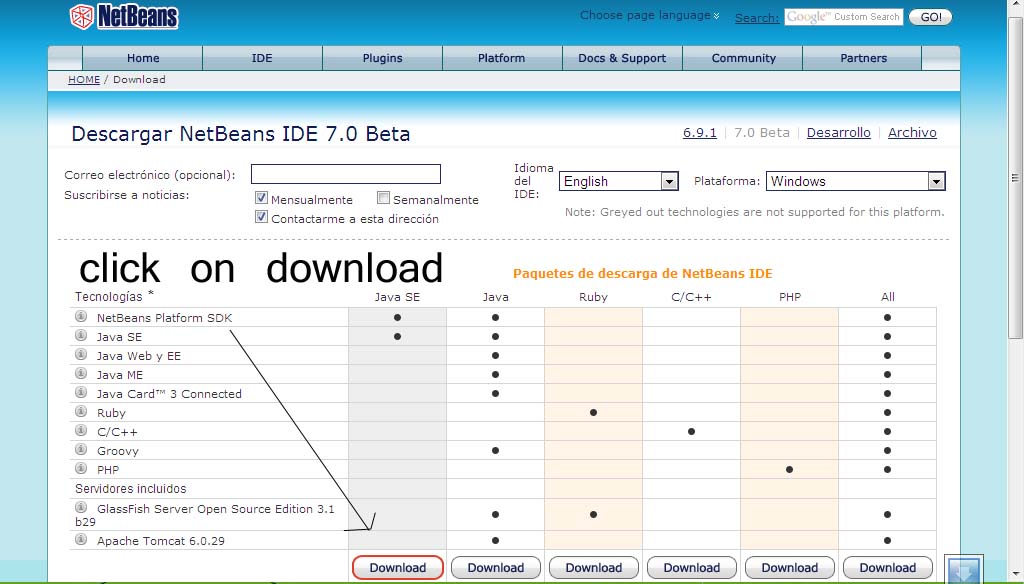This screenshot has width=1024, height=584.
Task: Open the Platform tab
Action: coord(502,58)
